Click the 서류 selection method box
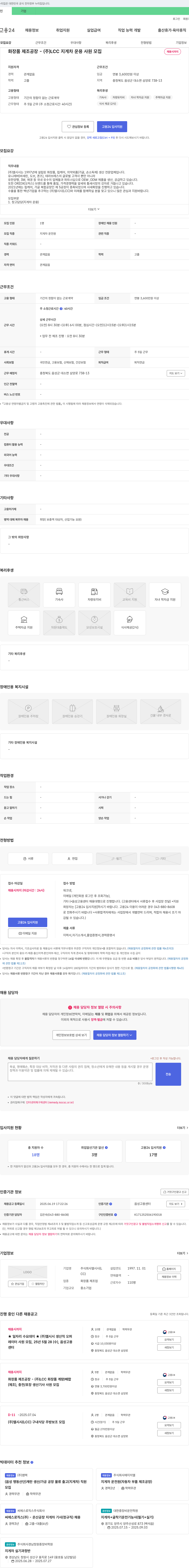 pyautogui.click(x=28, y=859)
